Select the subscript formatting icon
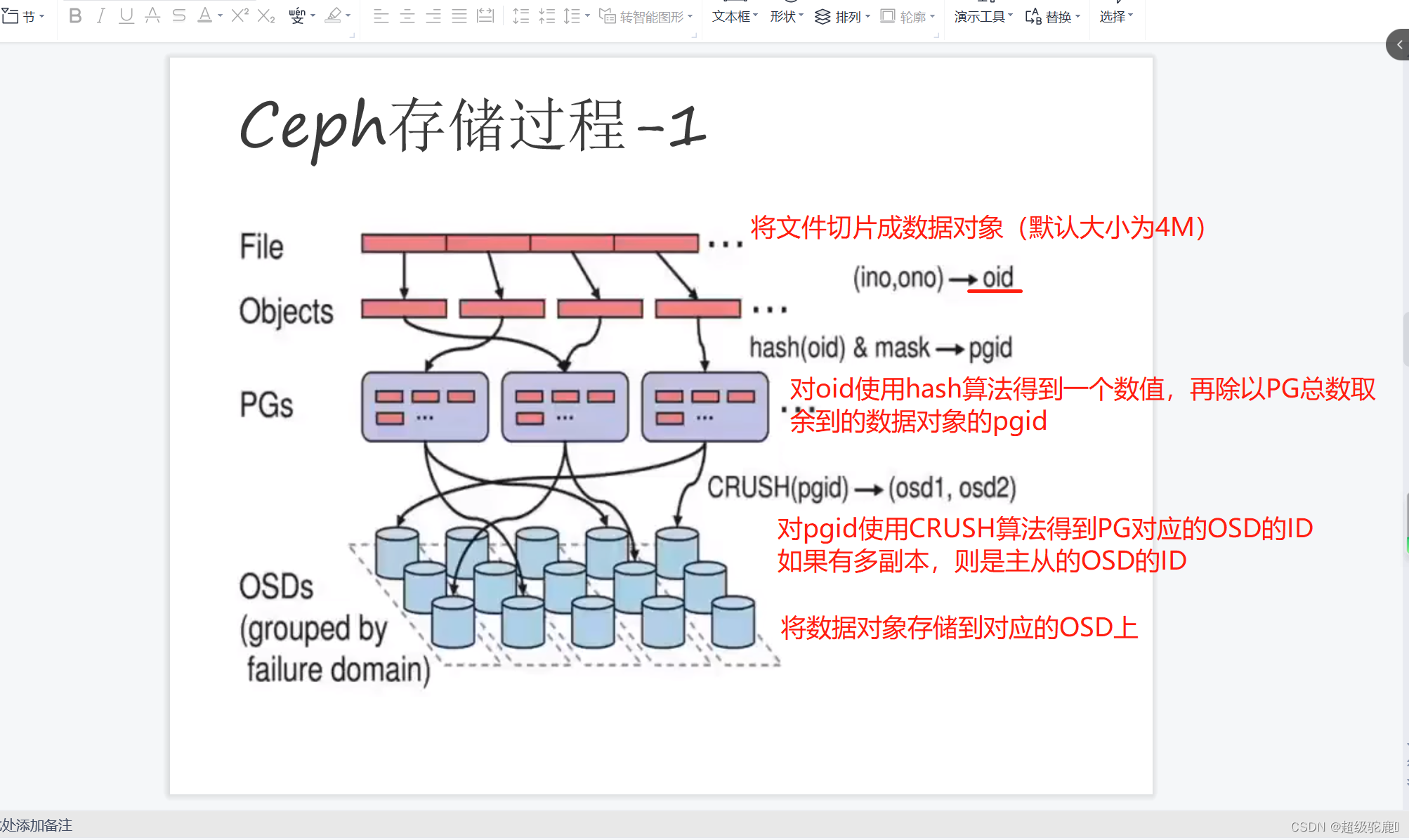Screen dimensions: 1409x840 [265, 15]
